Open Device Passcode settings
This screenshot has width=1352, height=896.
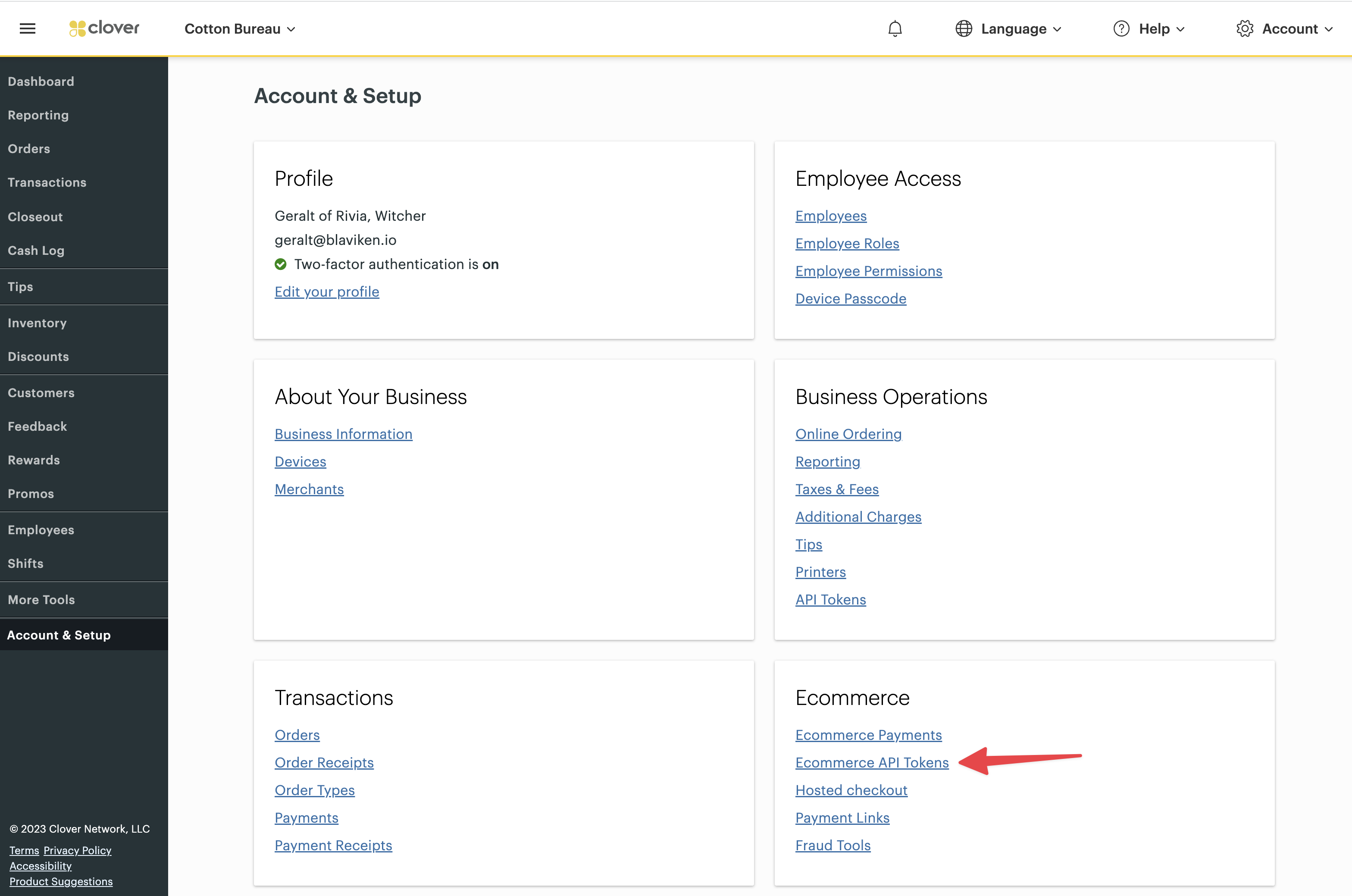click(x=851, y=298)
